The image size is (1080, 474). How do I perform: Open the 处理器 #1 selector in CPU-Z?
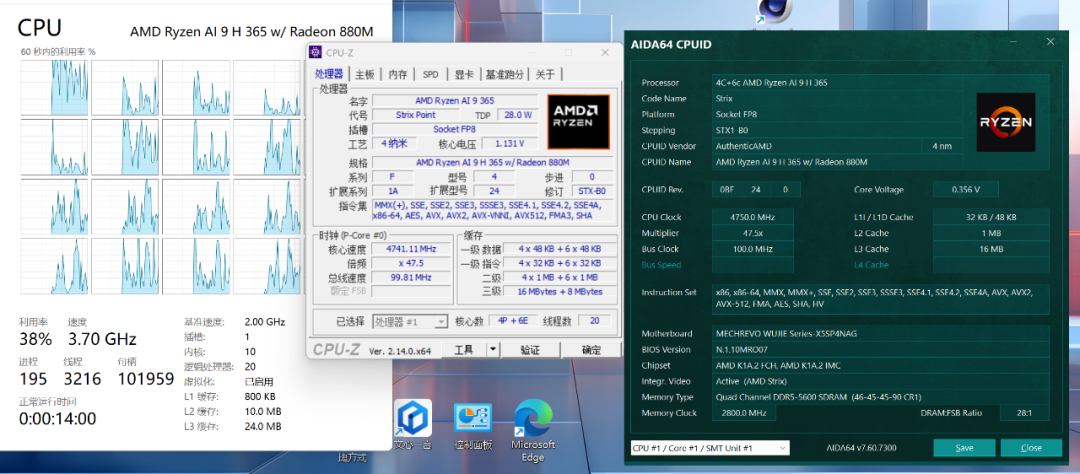pyautogui.click(x=411, y=322)
